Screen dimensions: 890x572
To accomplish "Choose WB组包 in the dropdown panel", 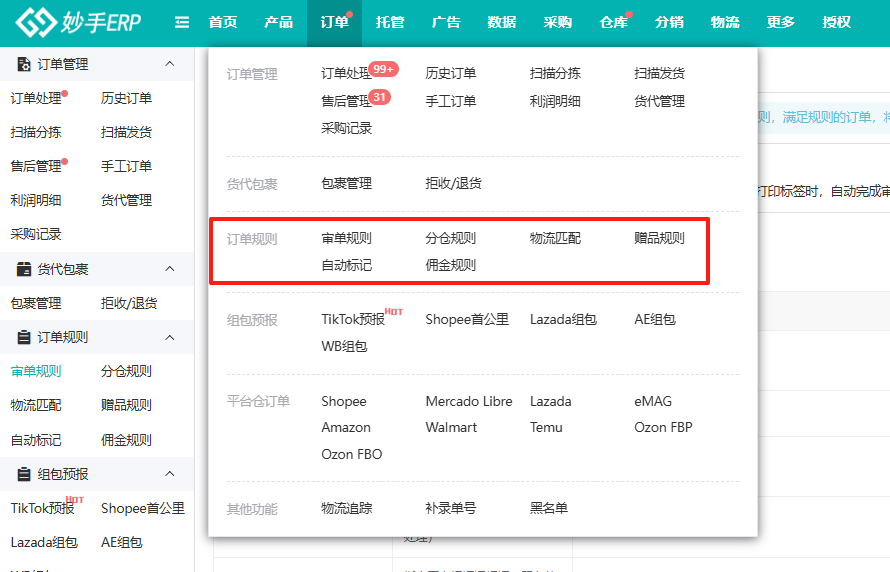I will pos(345,346).
